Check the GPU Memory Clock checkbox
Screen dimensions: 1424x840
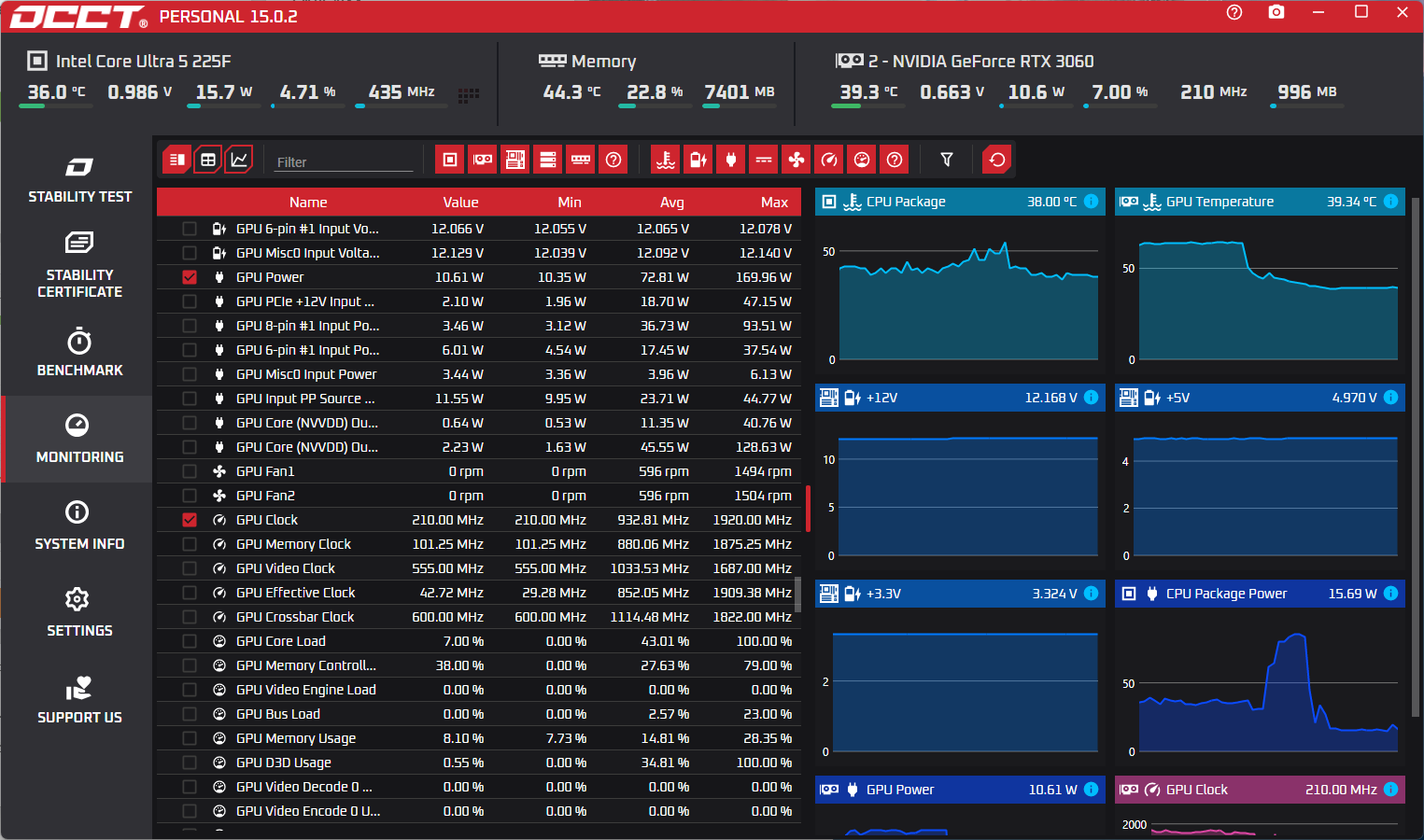coord(190,544)
